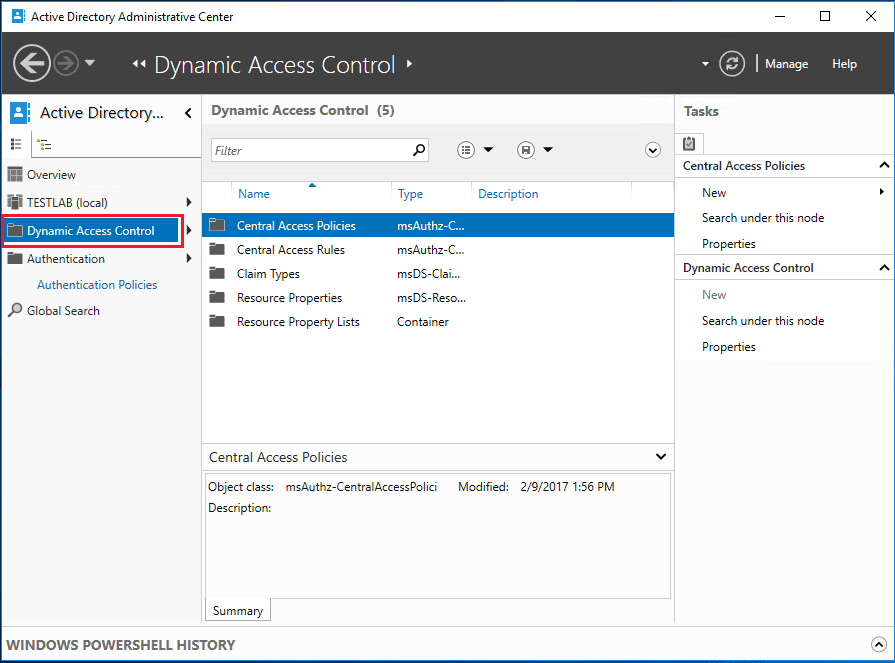Expand the Windows PowerShell History panel
895x663 pixels.
(x=877, y=645)
